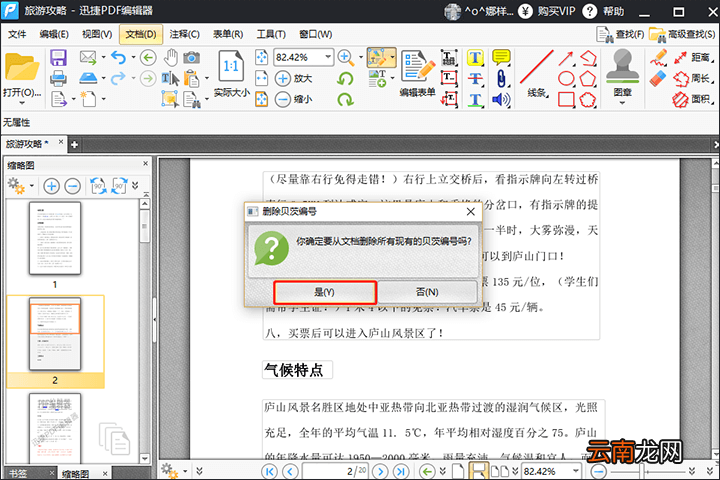The image size is (720, 480).
Task: Confirm deletion with 是(Y) button
Action: [x=325, y=292]
